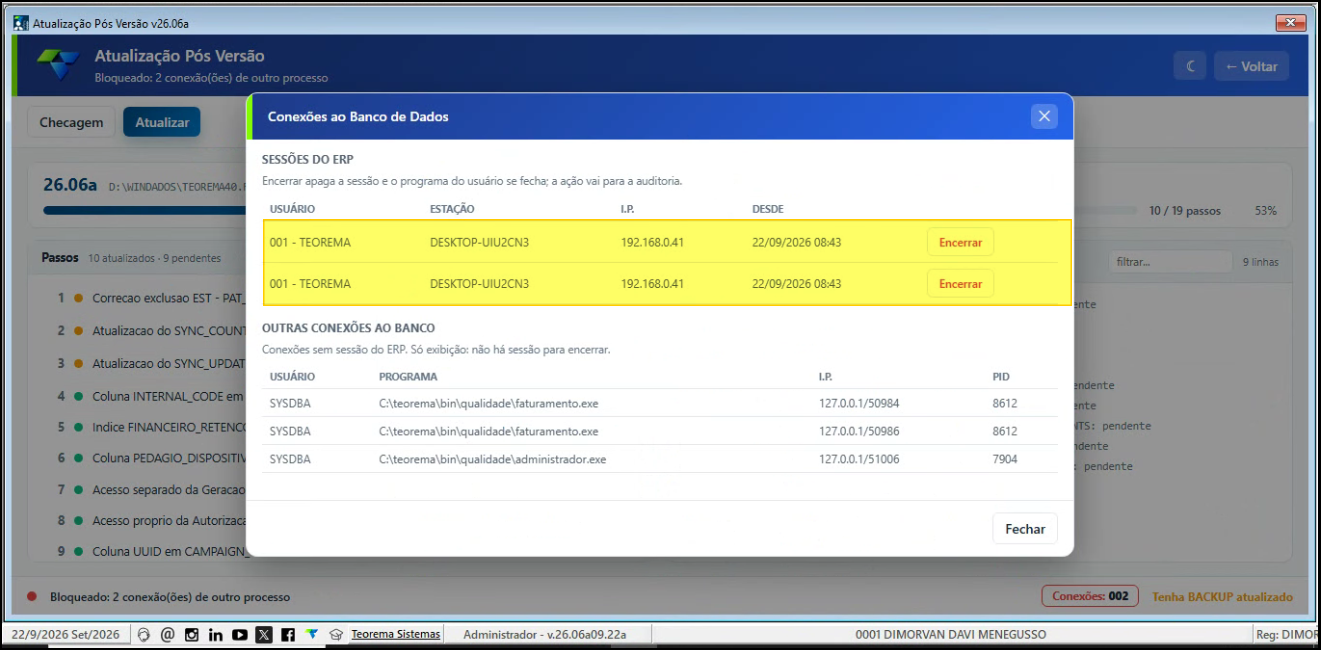
Task: Open the Teorema Sistemas link
Action: [395, 634]
